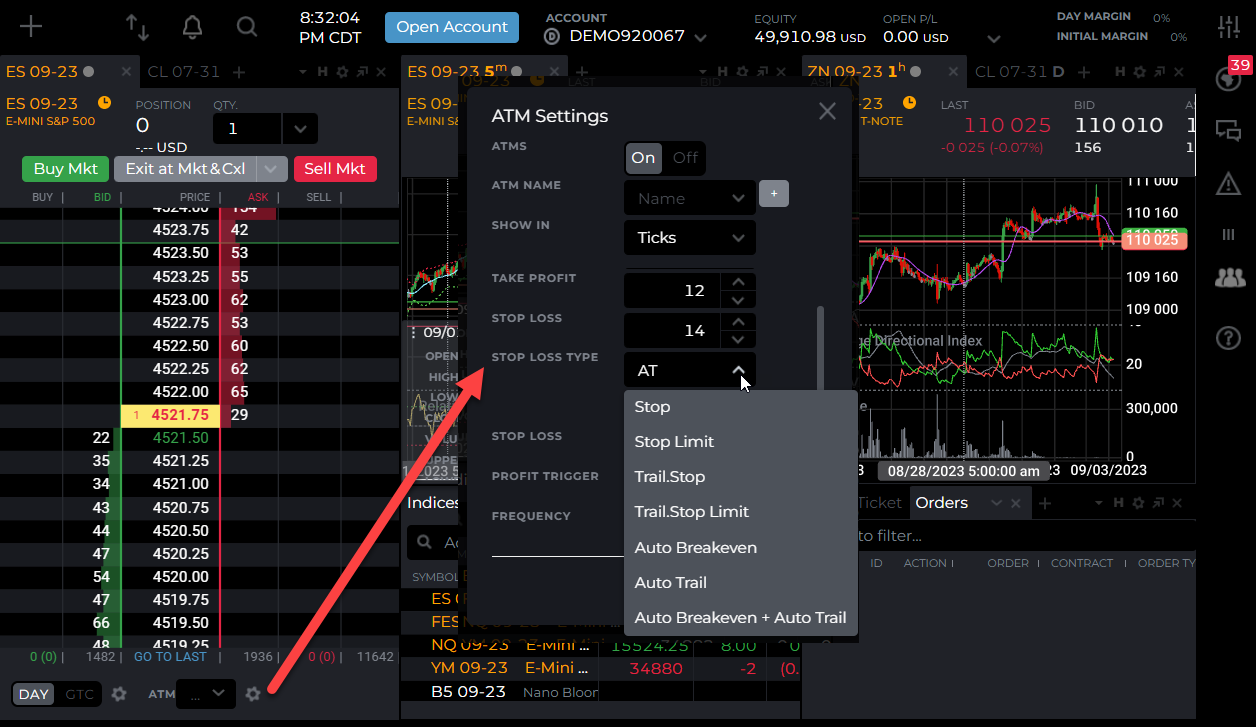Switch ATMs toggle to On

tap(644, 158)
